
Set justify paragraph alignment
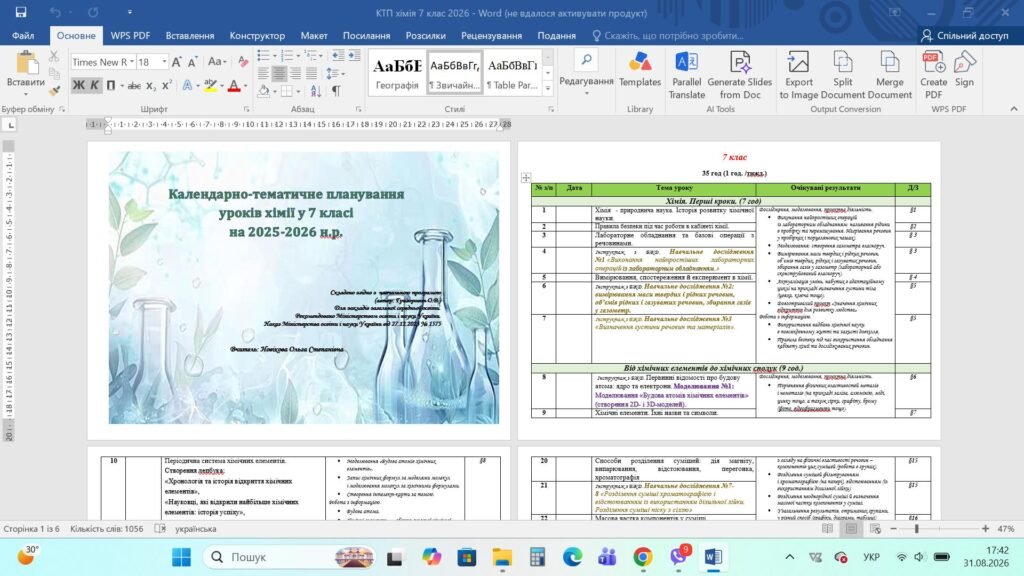[312, 74]
